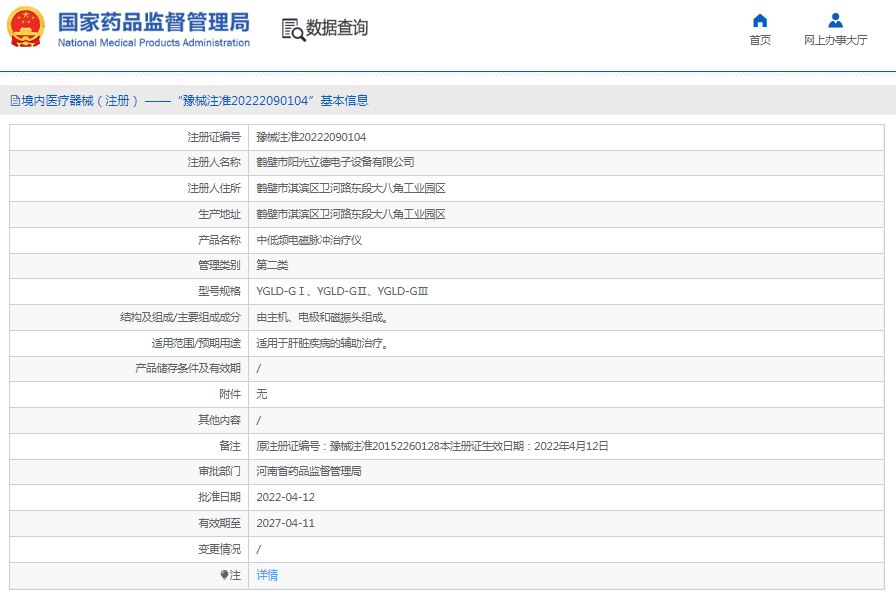Click the 首页 text link
This screenshot has width=896, height=594.
[x=760, y=40]
